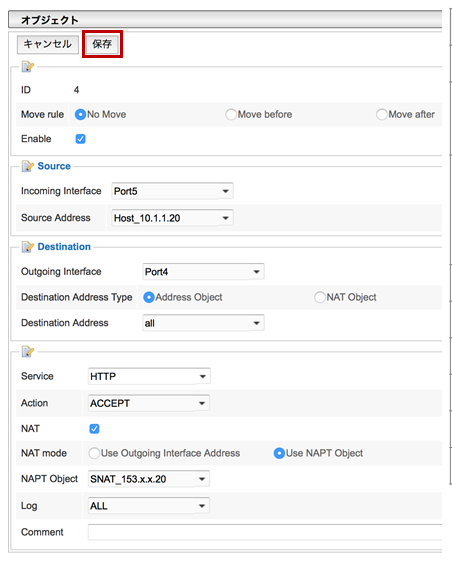This screenshot has width=452, height=562.
Task: Click the edit icon above the ID field
Action: coord(28,67)
